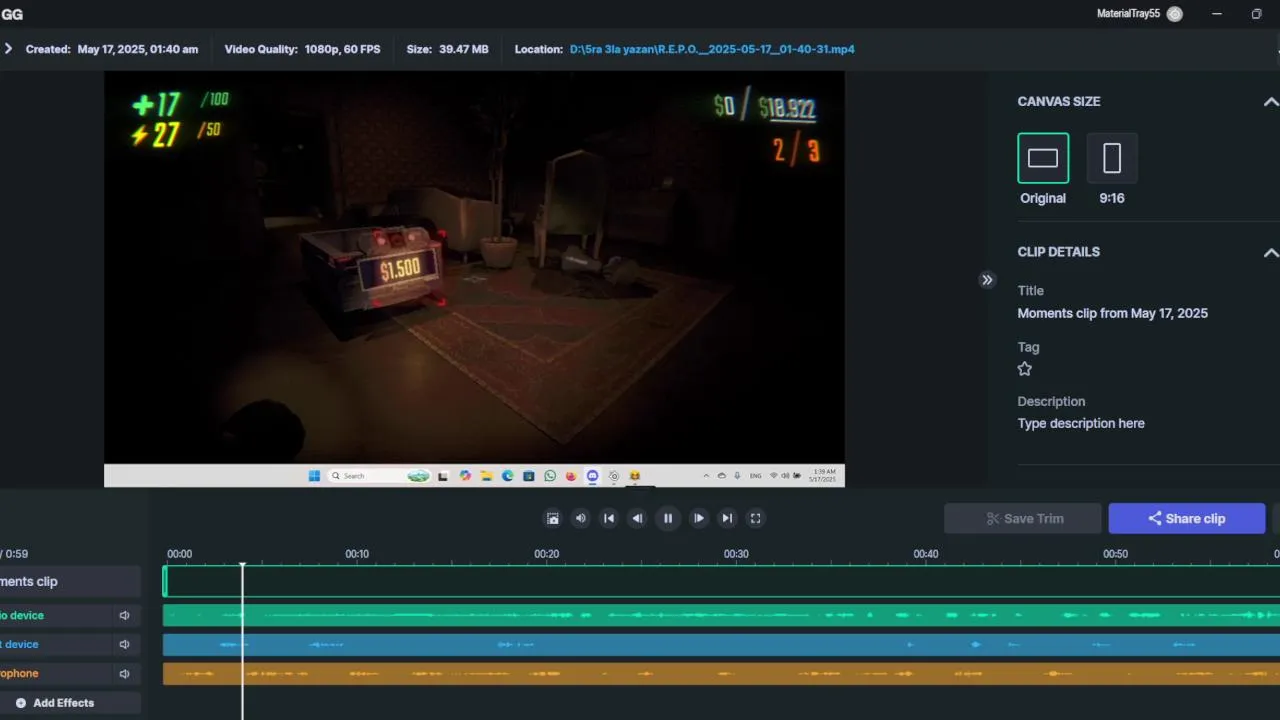Step forward one frame

699,518
